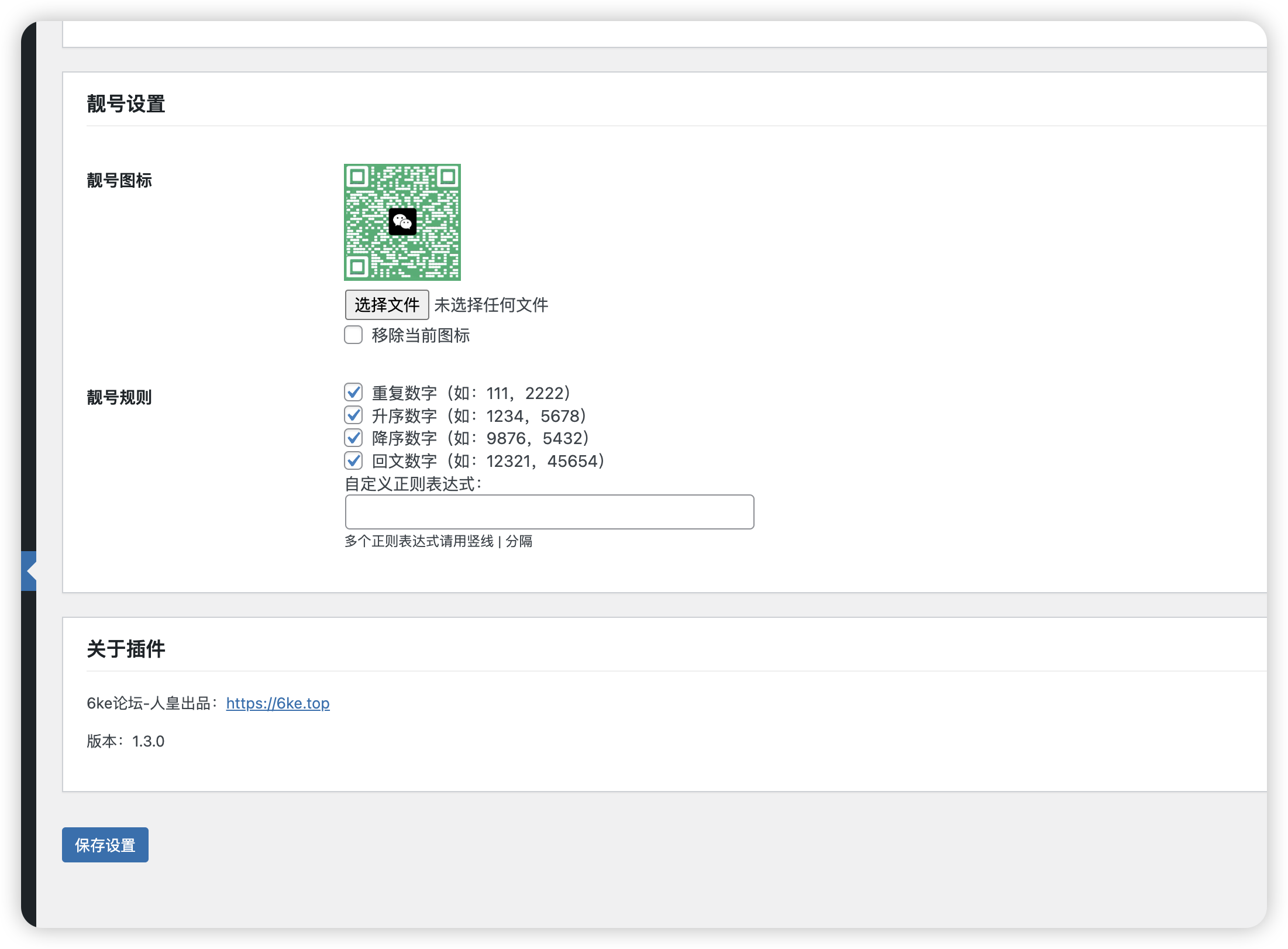The height and width of the screenshot is (949, 1288).
Task: Click the version number 1.3.0 text
Action: pos(149,741)
